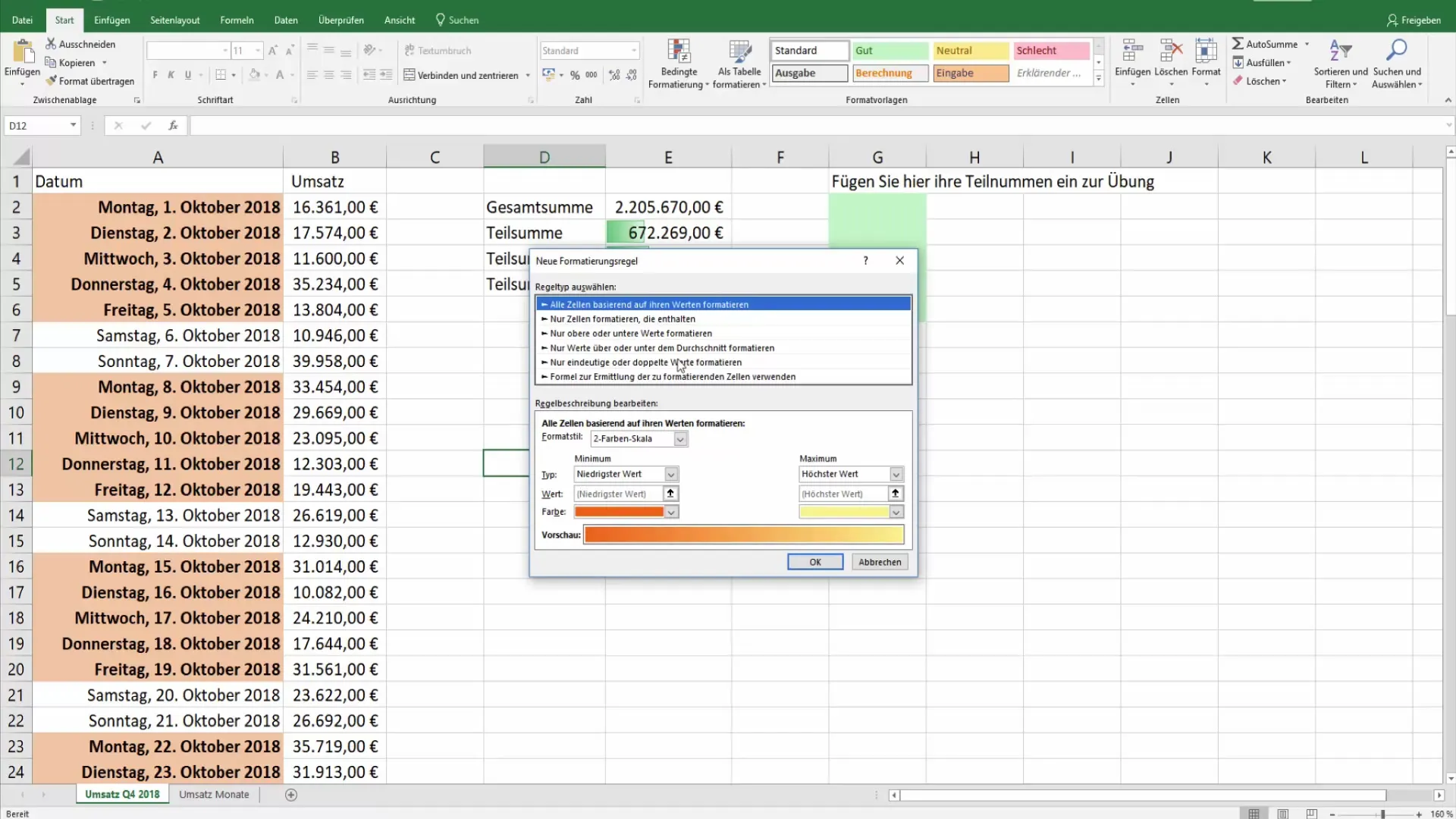
Task: Click the Kopieren icon
Action: click(x=51, y=62)
